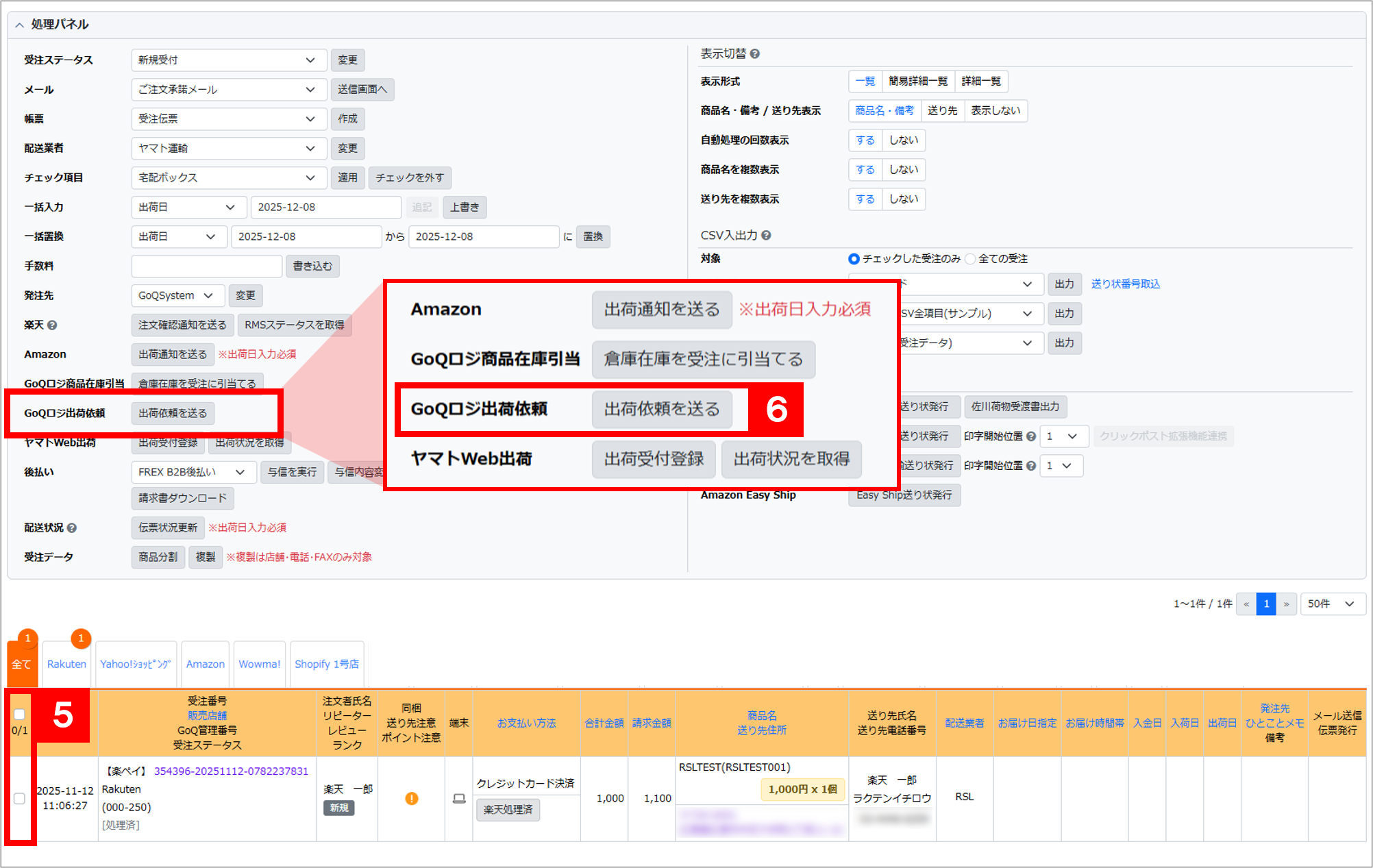Click the 一括入力 date input field
This screenshot has width=1373, height=868.
(325, 207)
